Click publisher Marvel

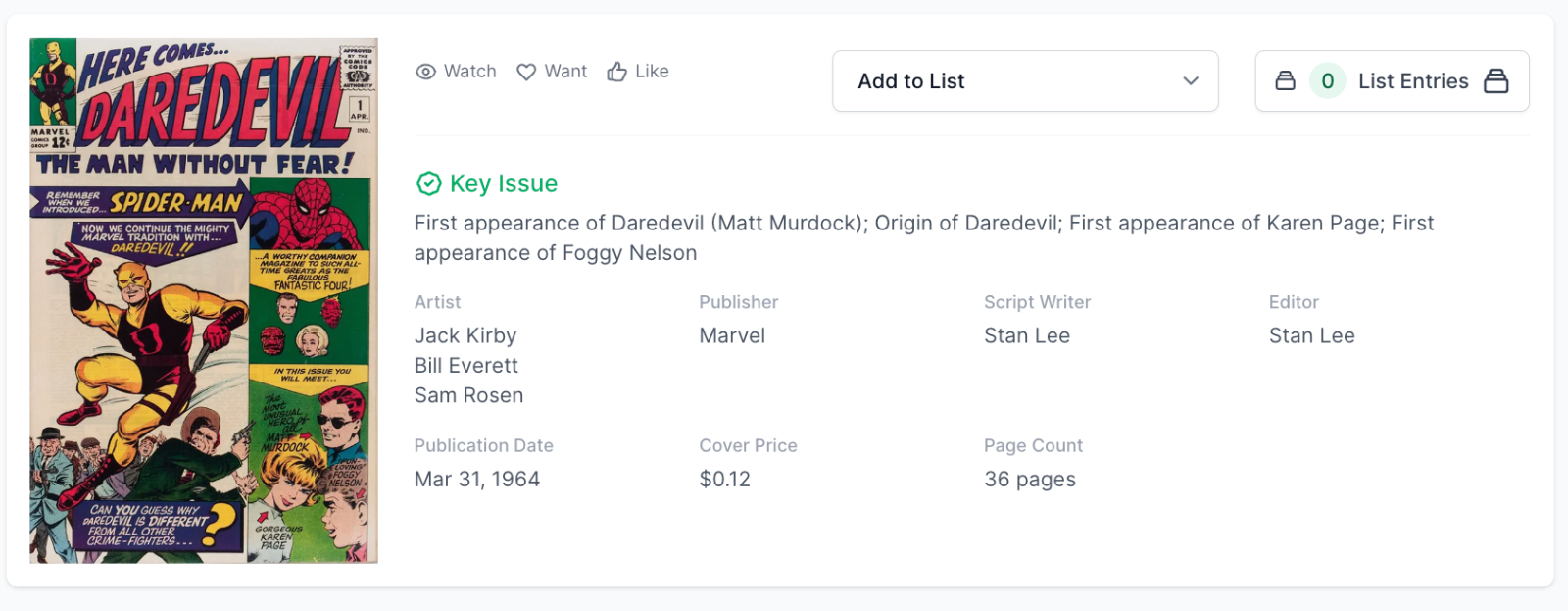[731, 334]
